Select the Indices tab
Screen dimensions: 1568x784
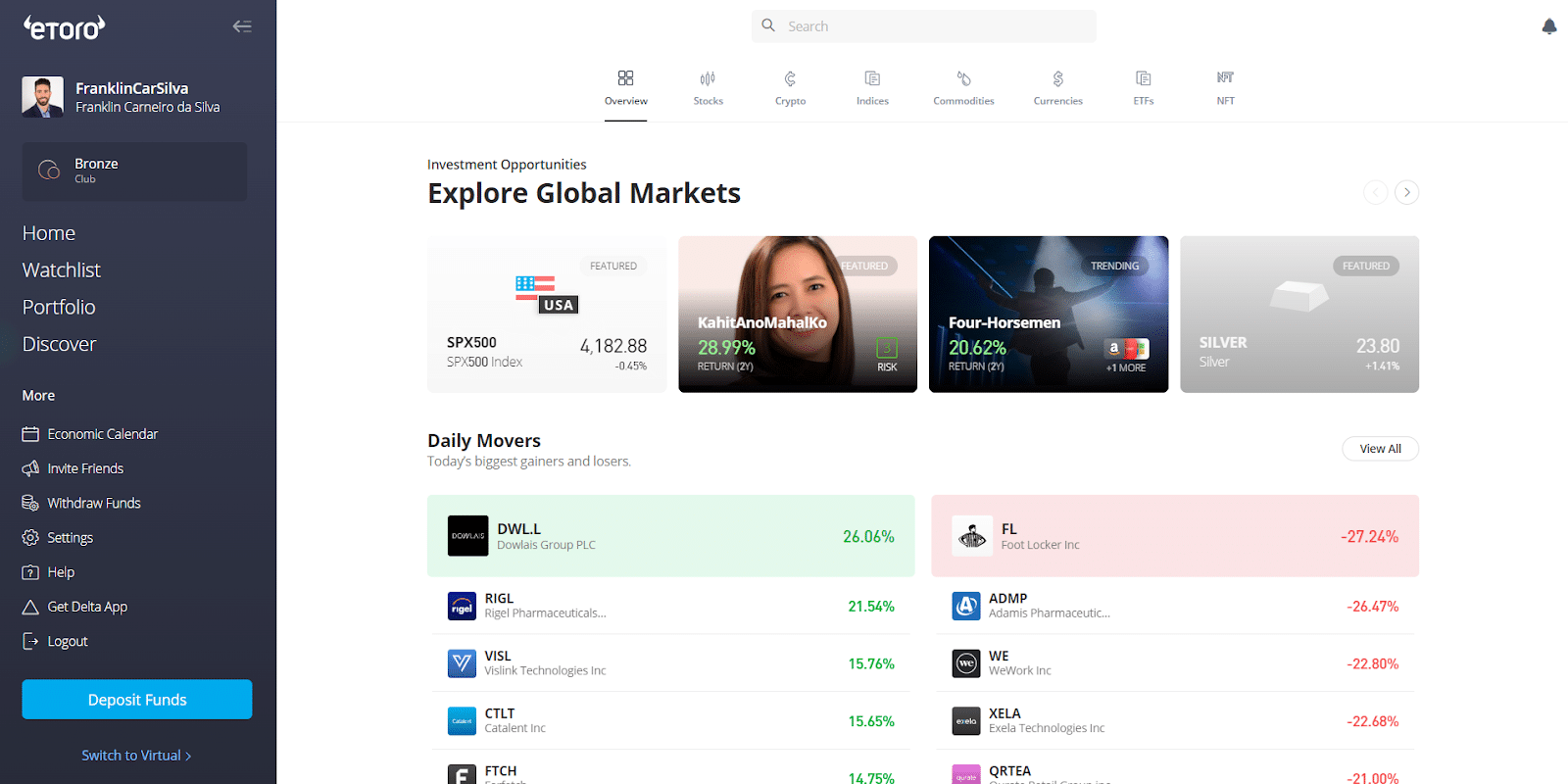pyautogui.click(x=872, y=87)
